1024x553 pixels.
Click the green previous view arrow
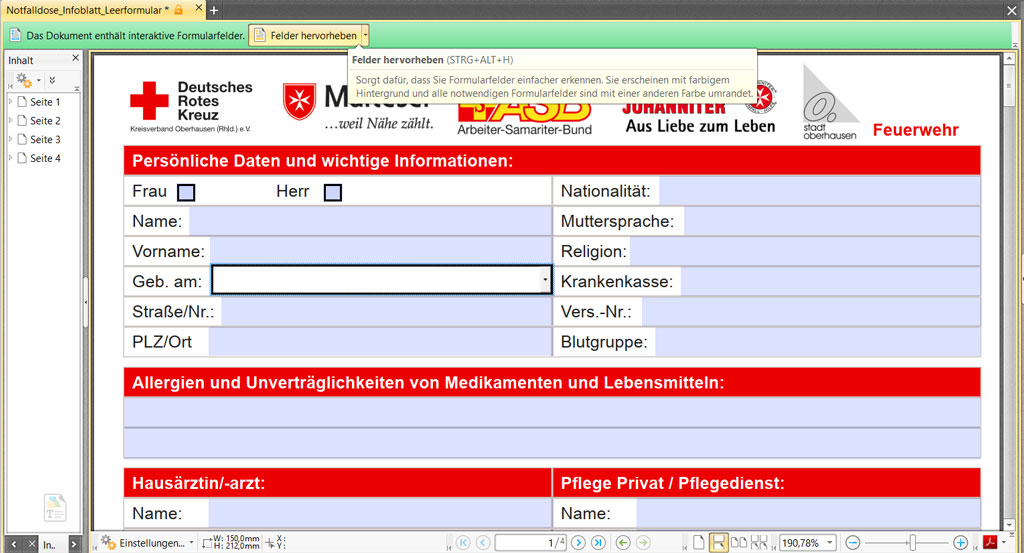[623, 542]
